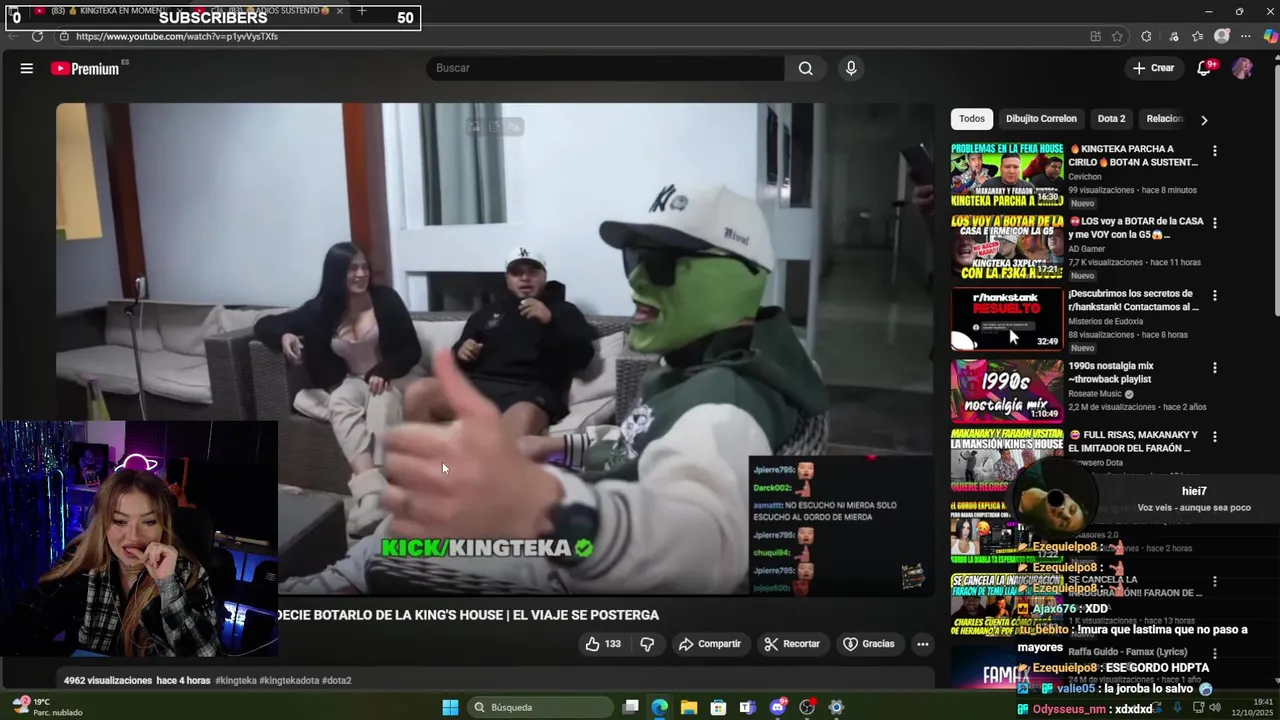The image size is (1280, 720).
Task: Open Edge settings and more menu
Action: [1246, 36]
